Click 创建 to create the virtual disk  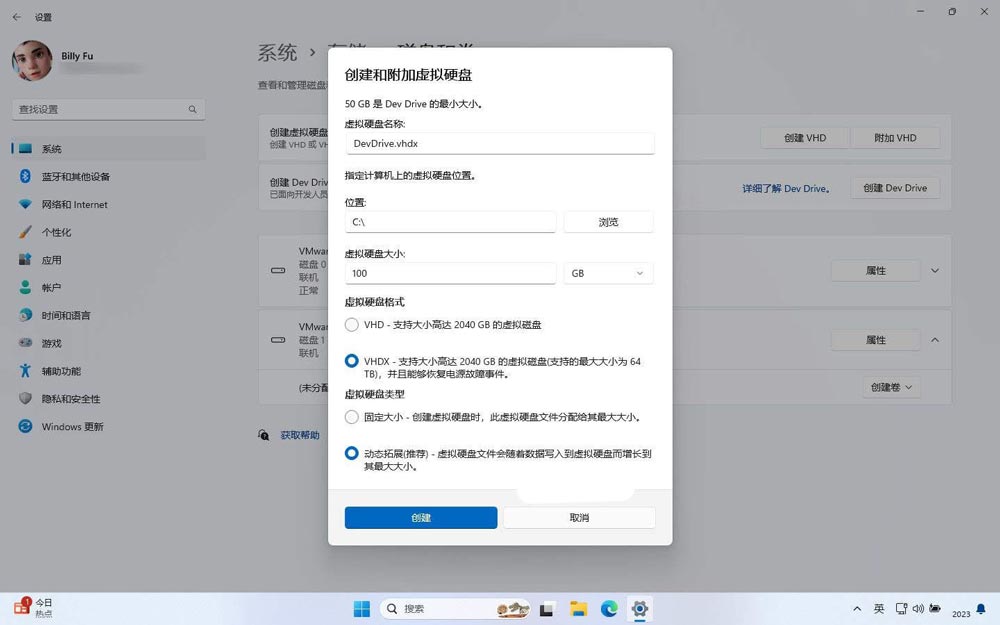coord(420,517)
